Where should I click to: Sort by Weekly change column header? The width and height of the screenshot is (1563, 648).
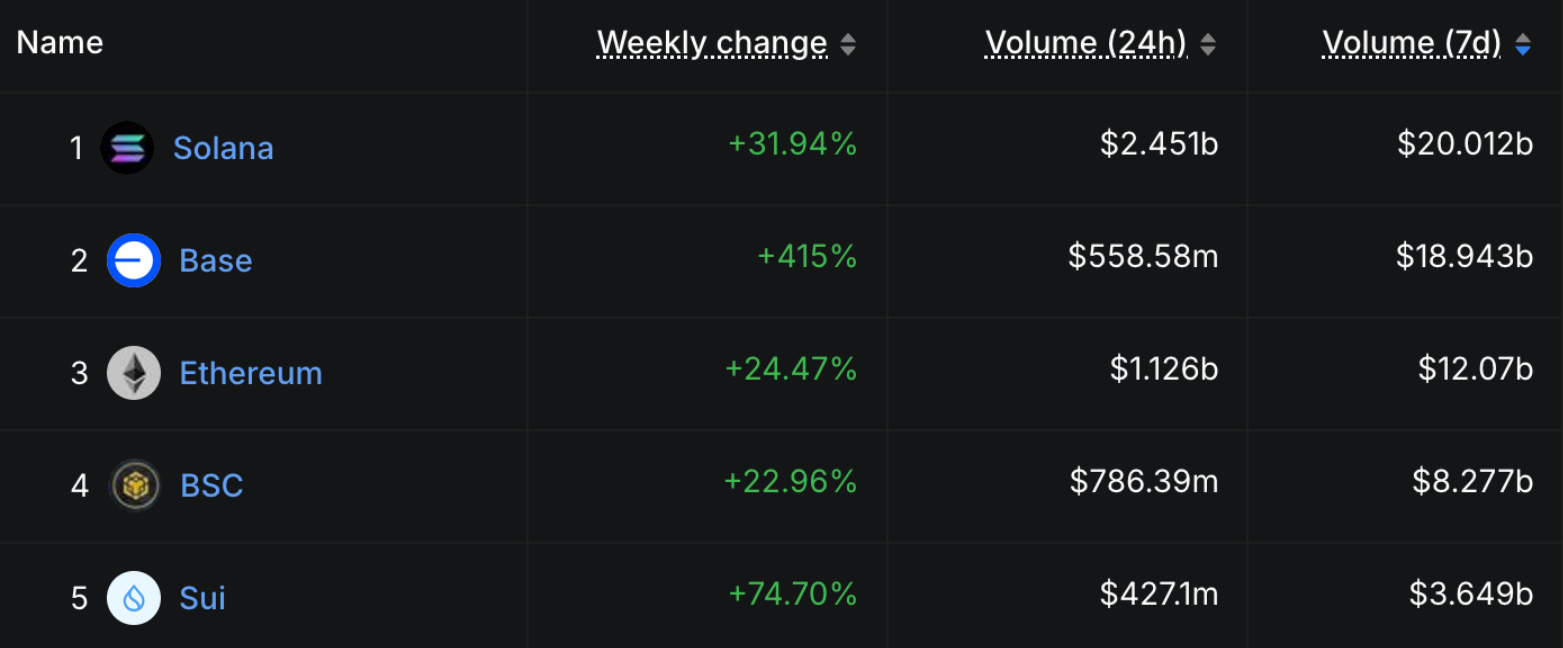click(x=712, y=43)
